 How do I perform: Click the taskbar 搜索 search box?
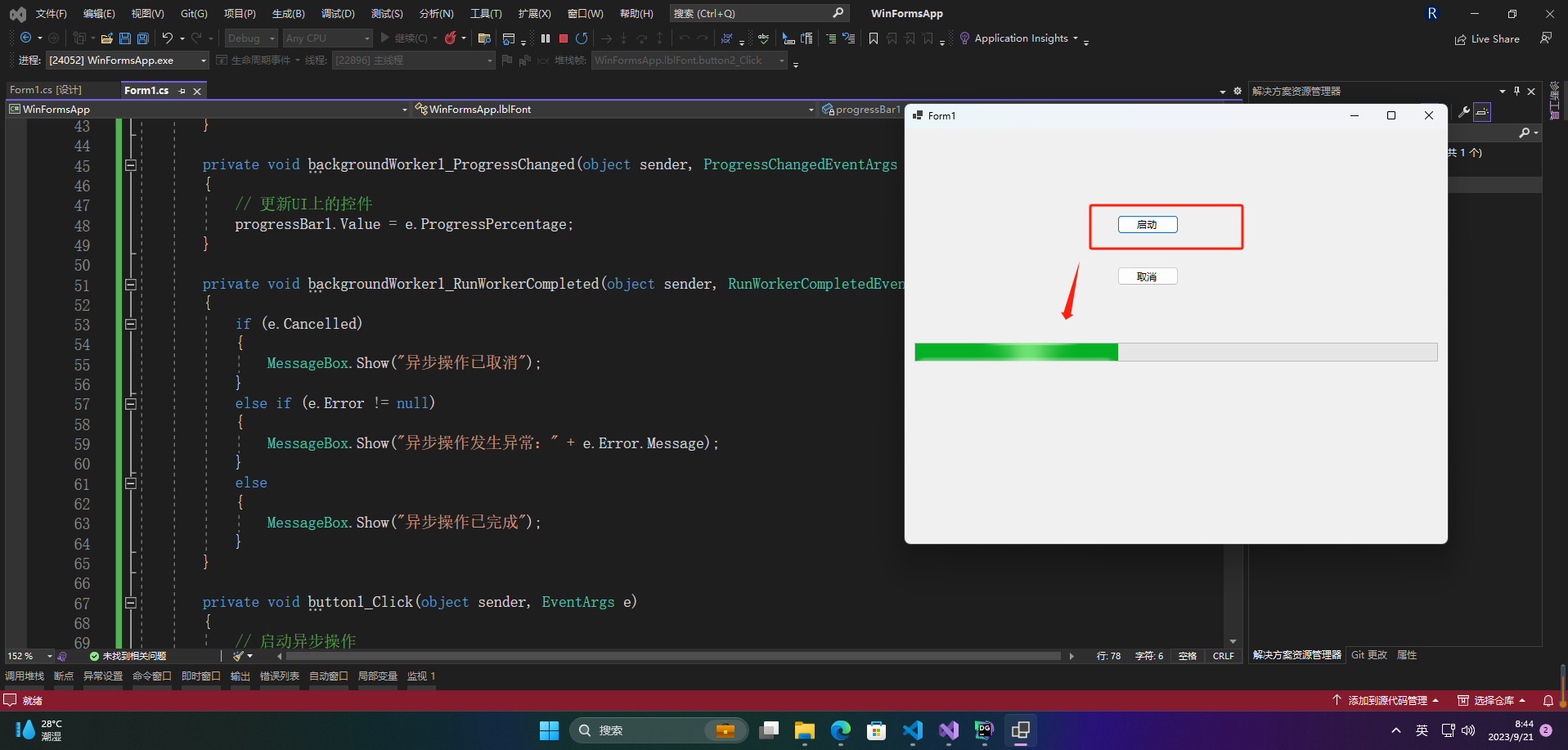tap(659, 730)
